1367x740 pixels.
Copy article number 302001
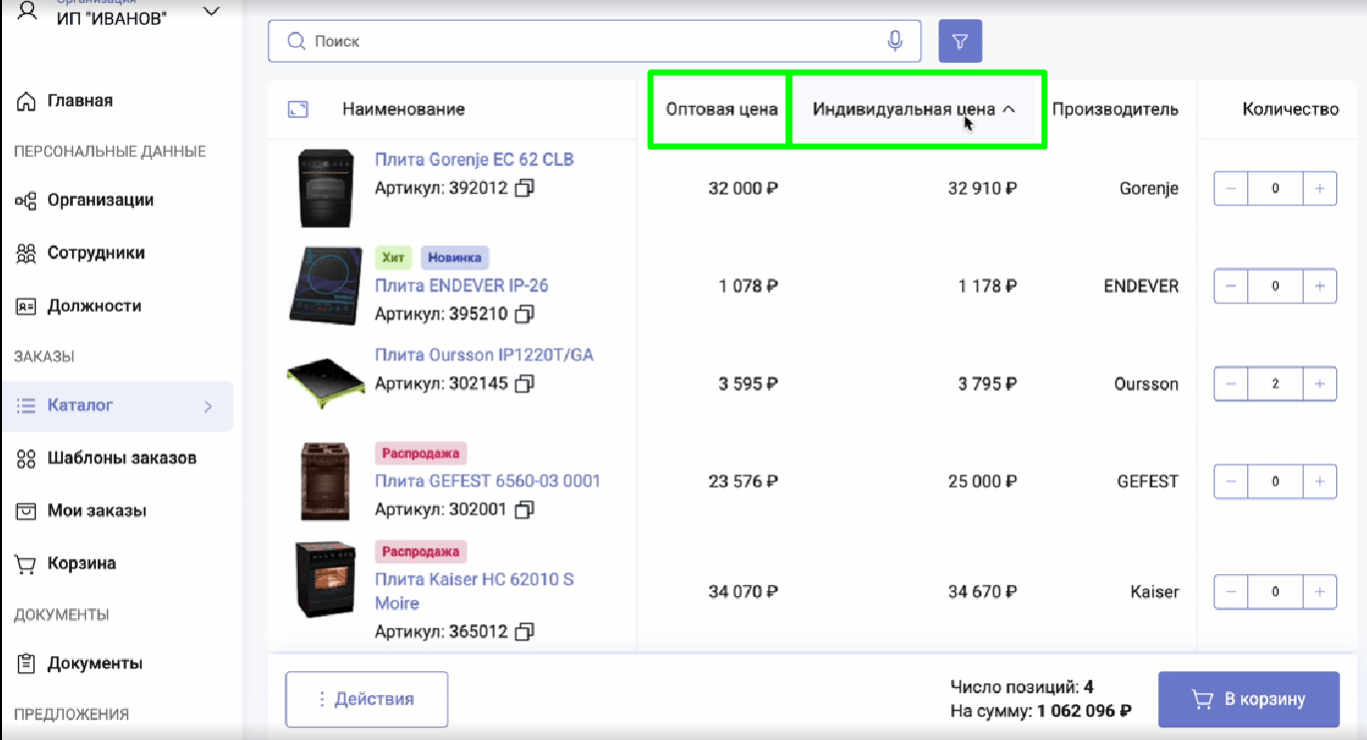point(525,510)
